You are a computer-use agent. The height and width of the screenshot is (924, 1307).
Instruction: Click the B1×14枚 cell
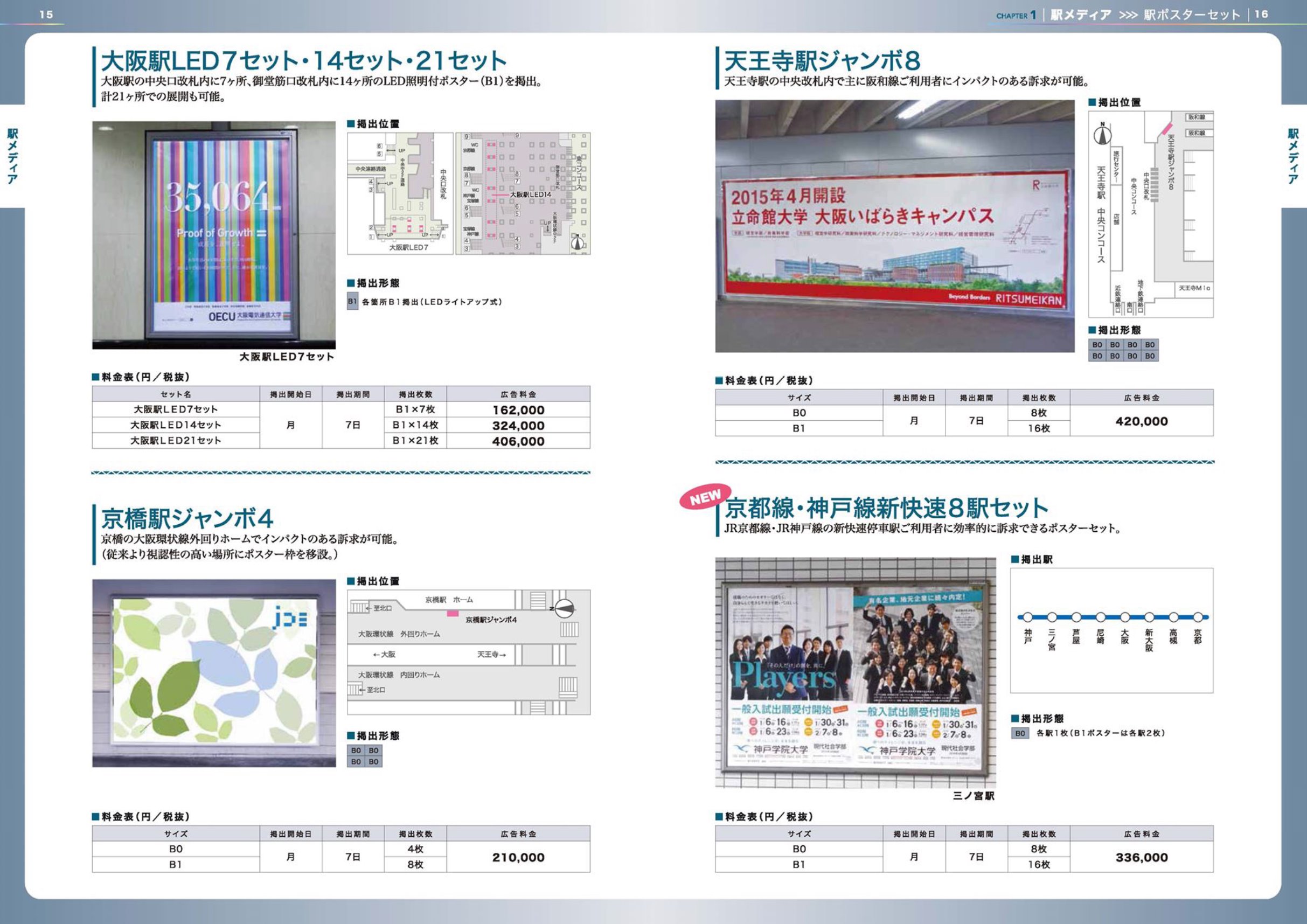point(415,425)
